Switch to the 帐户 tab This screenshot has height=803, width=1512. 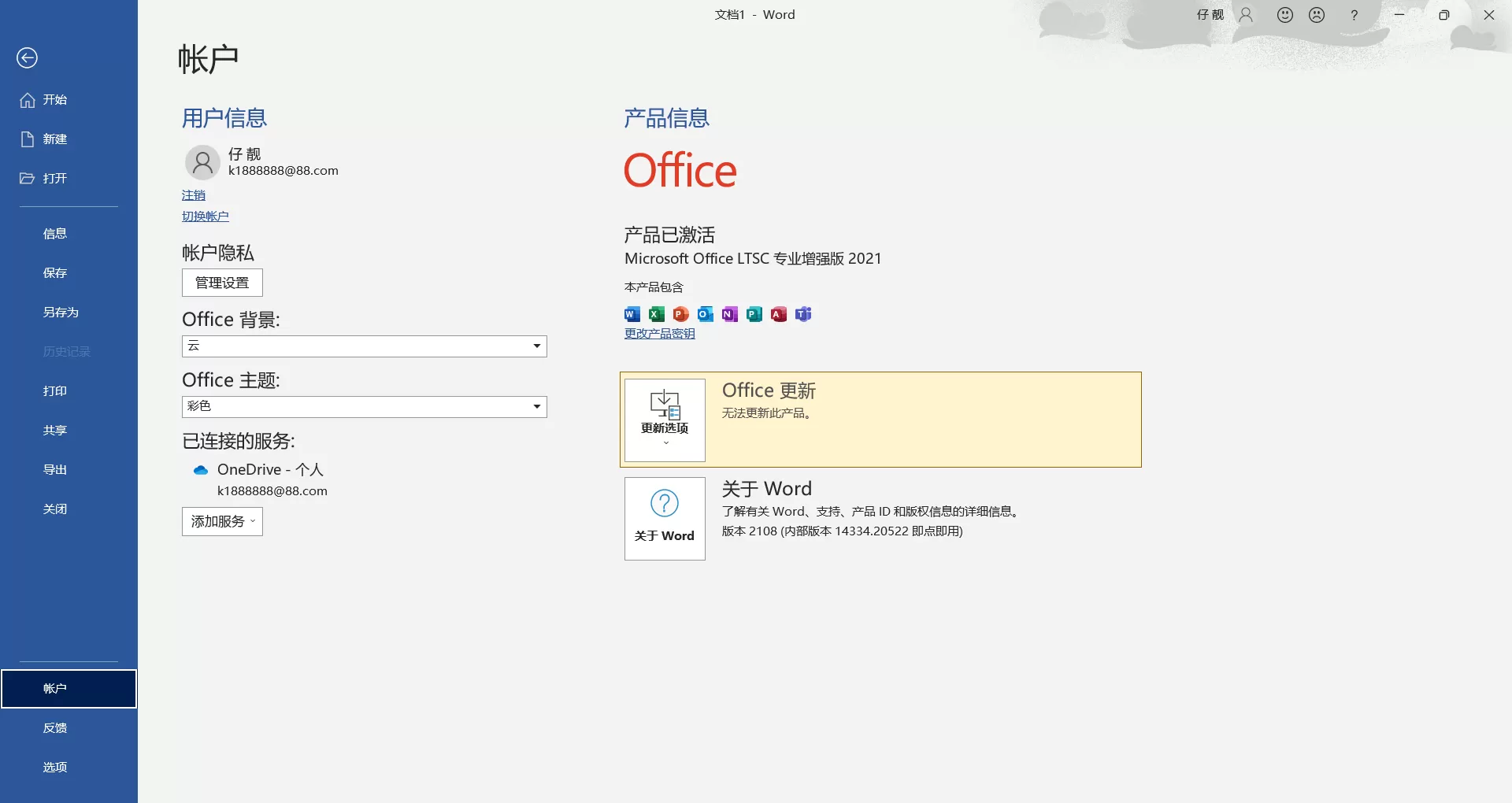pos(54,687)
